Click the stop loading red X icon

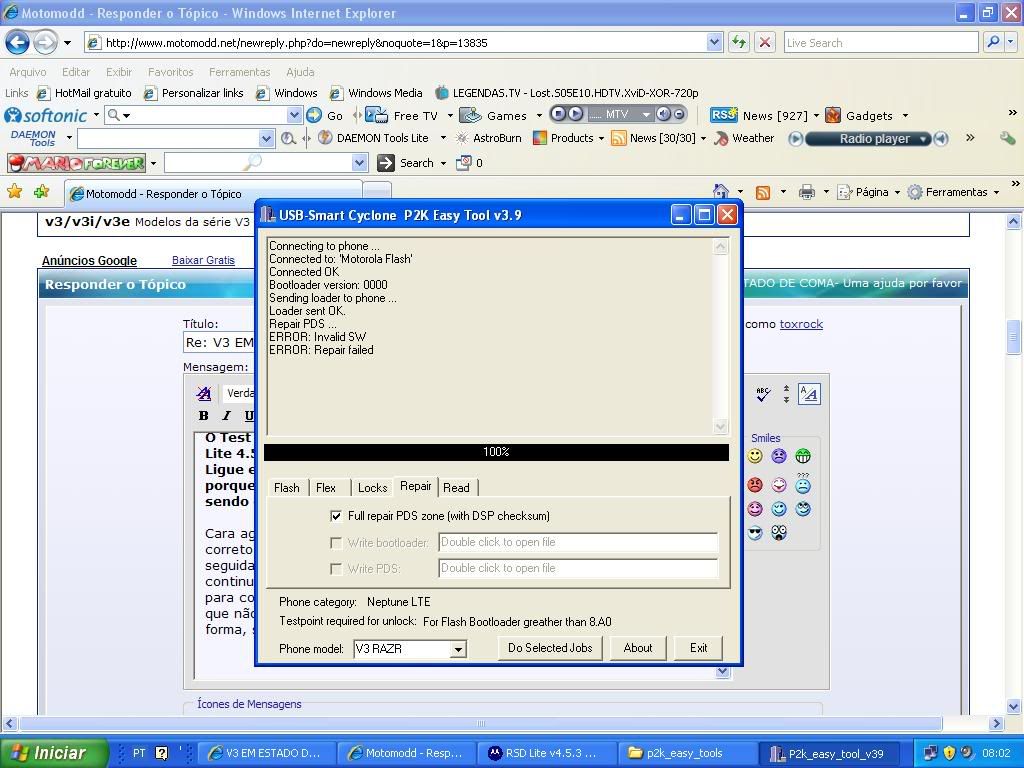pos(765,43)
